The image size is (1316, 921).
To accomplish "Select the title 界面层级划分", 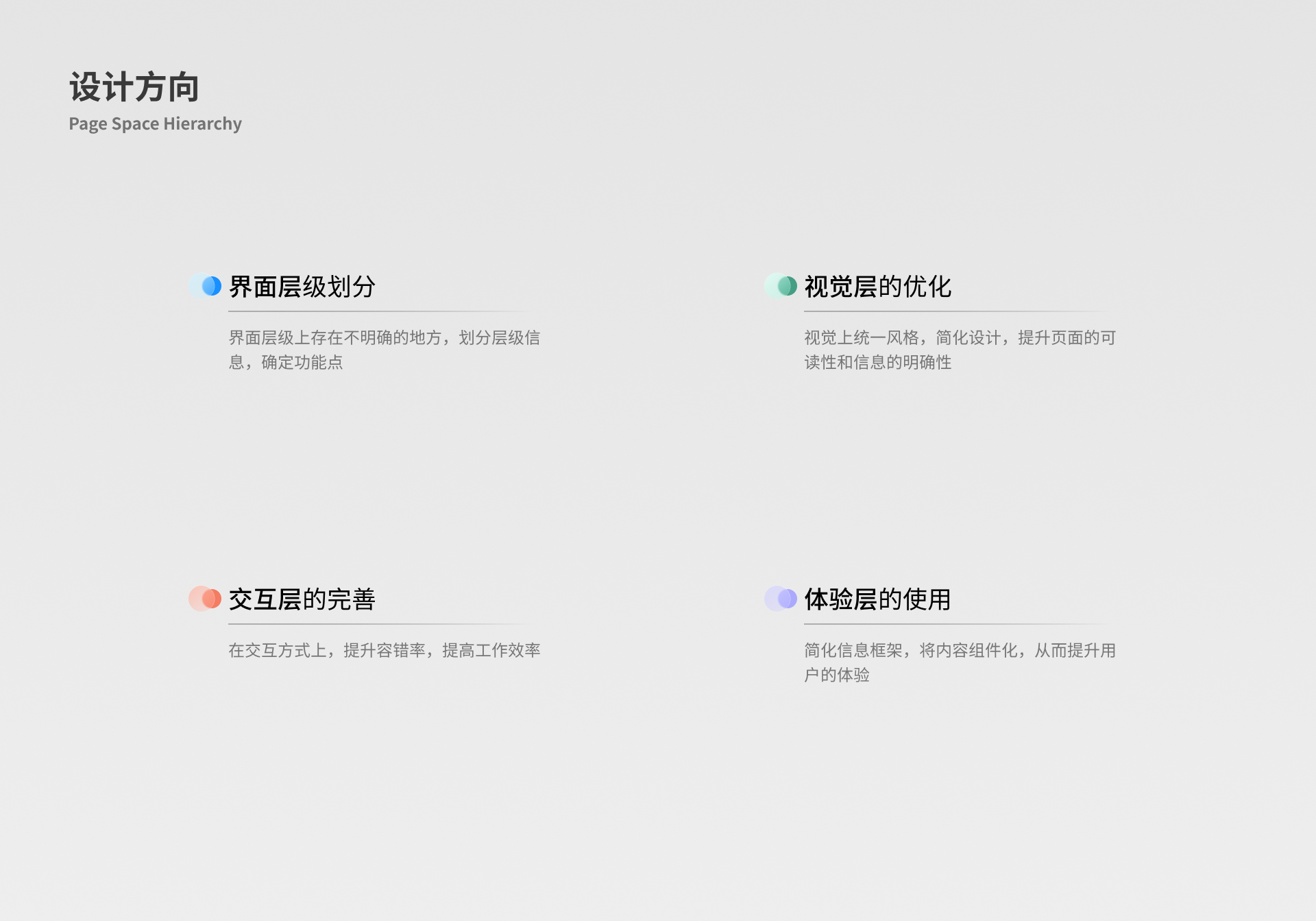I will click(x=302, y=287).
